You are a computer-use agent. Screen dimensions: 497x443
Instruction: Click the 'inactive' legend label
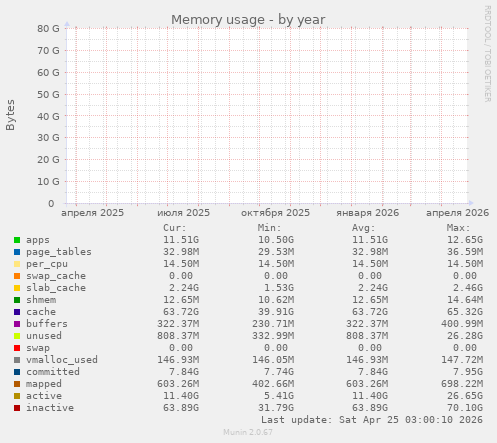[x=50, y=408]
